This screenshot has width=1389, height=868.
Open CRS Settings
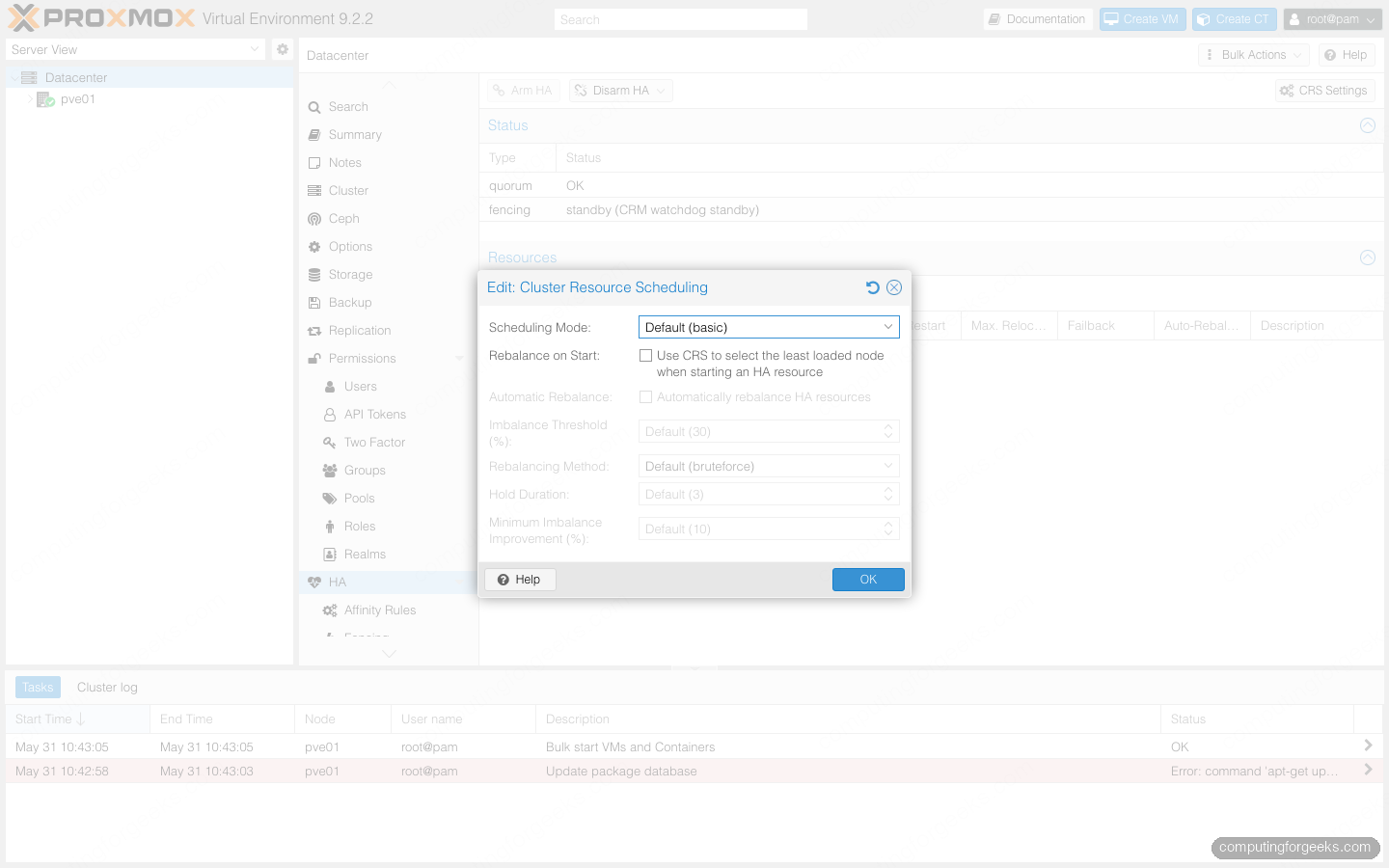(1323, 91)
